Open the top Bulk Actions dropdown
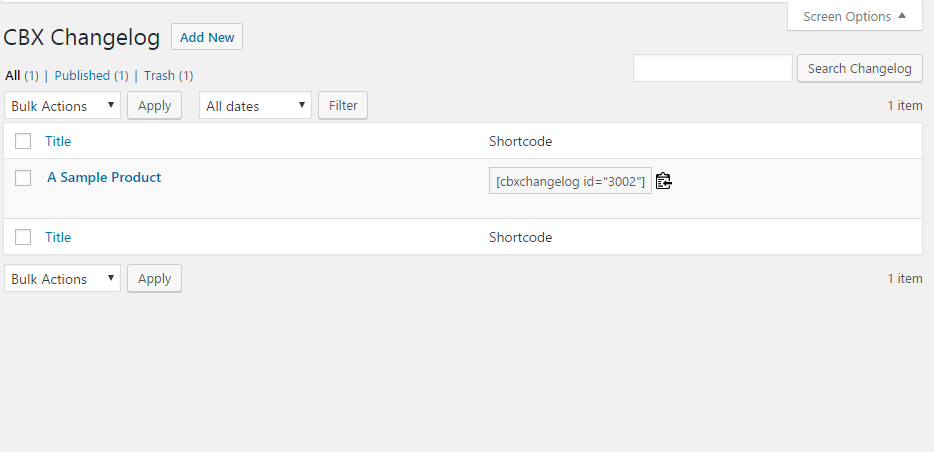The image size is (934, 452). point(62,106)
